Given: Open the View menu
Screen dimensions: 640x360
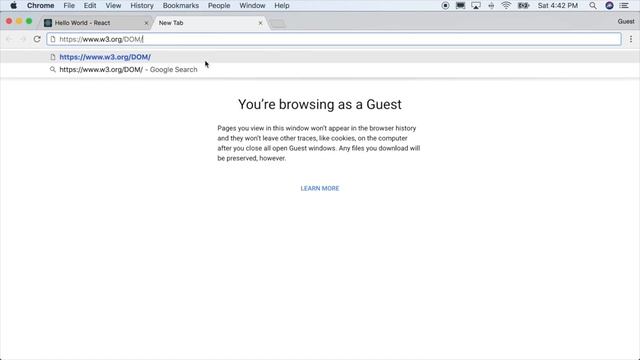Looking at the screenshot, I should coord(113,5).
